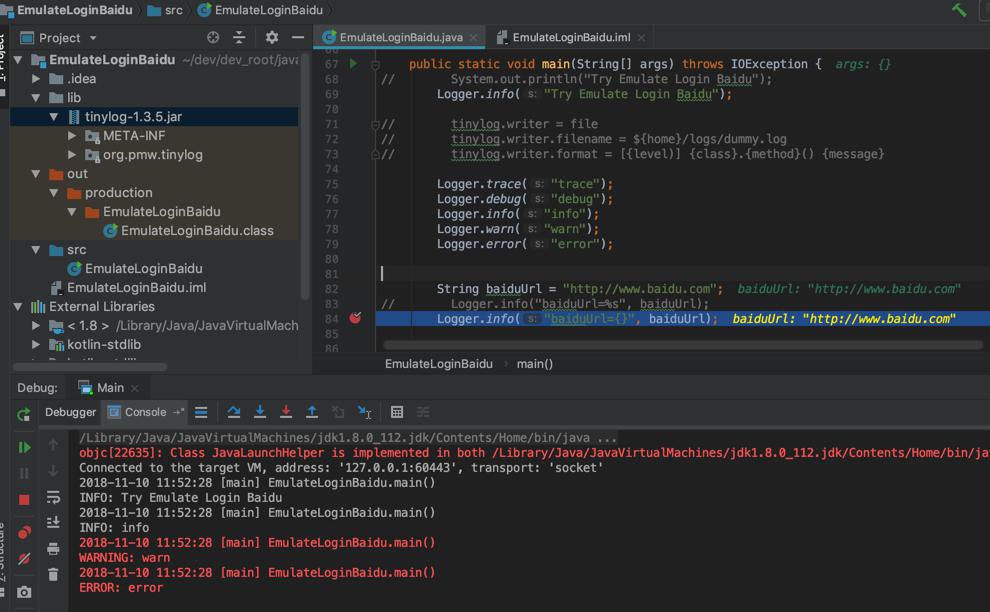Toggle Mute Breakpoints in debug sidebar
The image size is (990, 612).
click(x=24, y=559)
